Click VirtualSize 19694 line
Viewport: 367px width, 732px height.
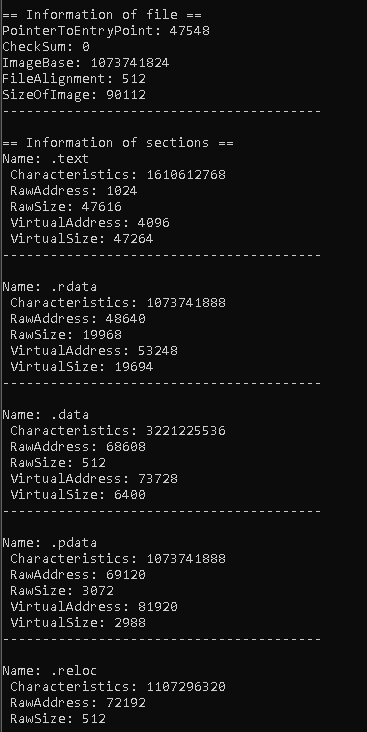82,366
